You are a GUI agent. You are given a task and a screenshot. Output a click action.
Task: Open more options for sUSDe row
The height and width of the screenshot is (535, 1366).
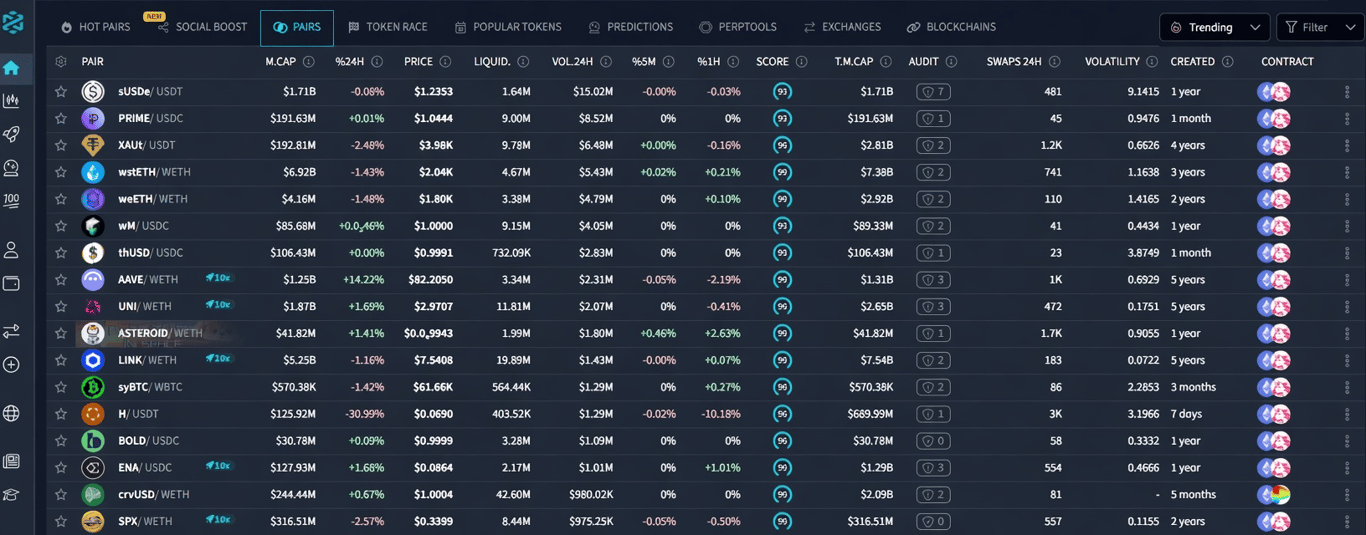[1347, 92]
